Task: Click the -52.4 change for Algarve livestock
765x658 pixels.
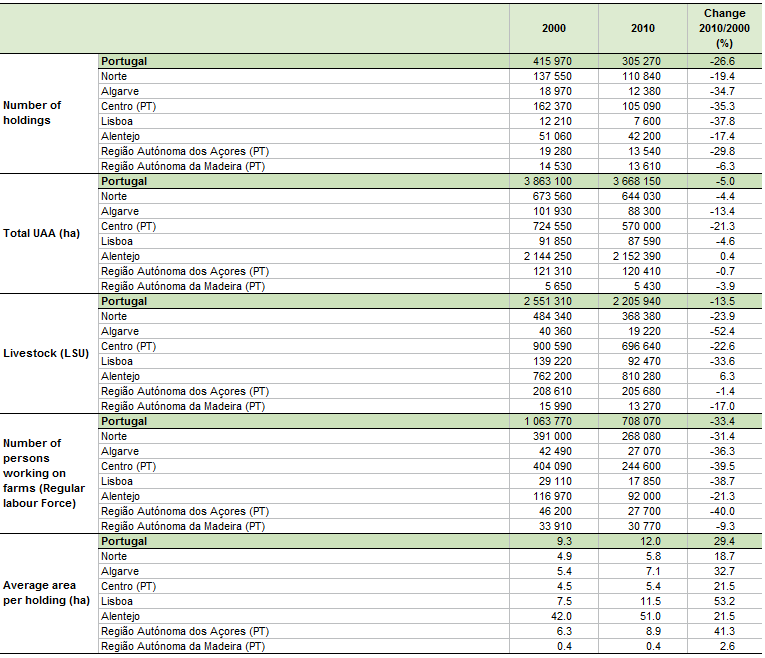Action: [x=722, y=332]
